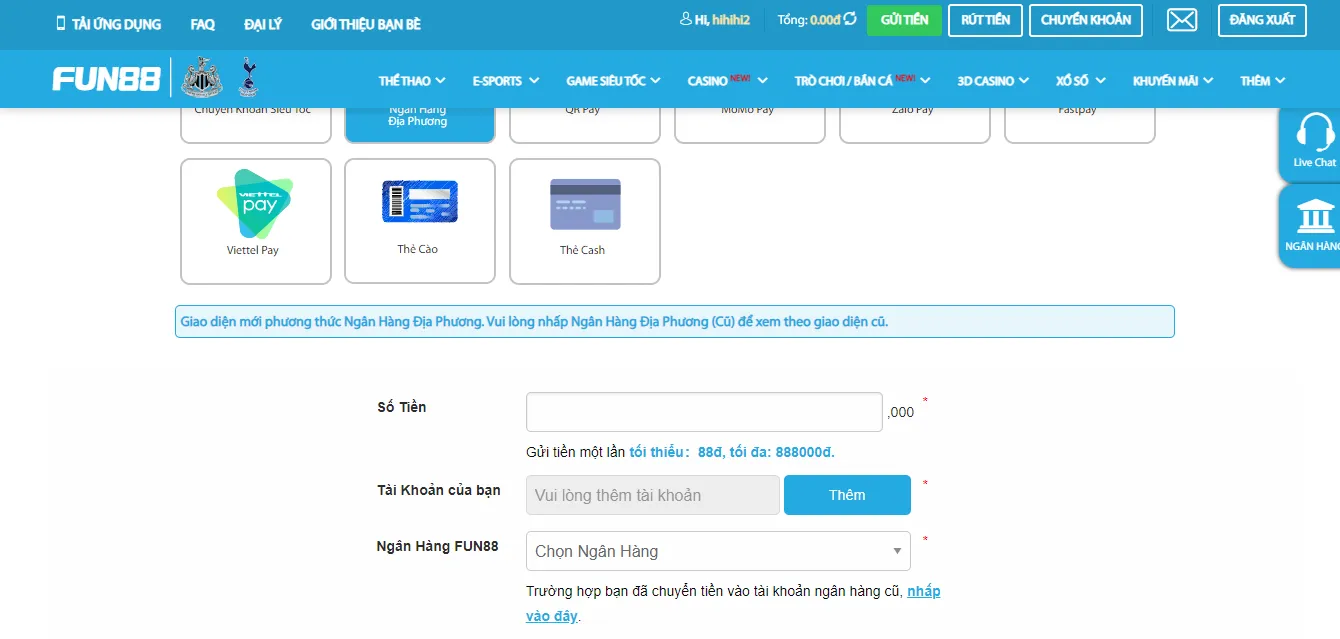Open the mail envelope inbox icon
Screen dimensions: 1340x639
click(x=1182, y=20)
